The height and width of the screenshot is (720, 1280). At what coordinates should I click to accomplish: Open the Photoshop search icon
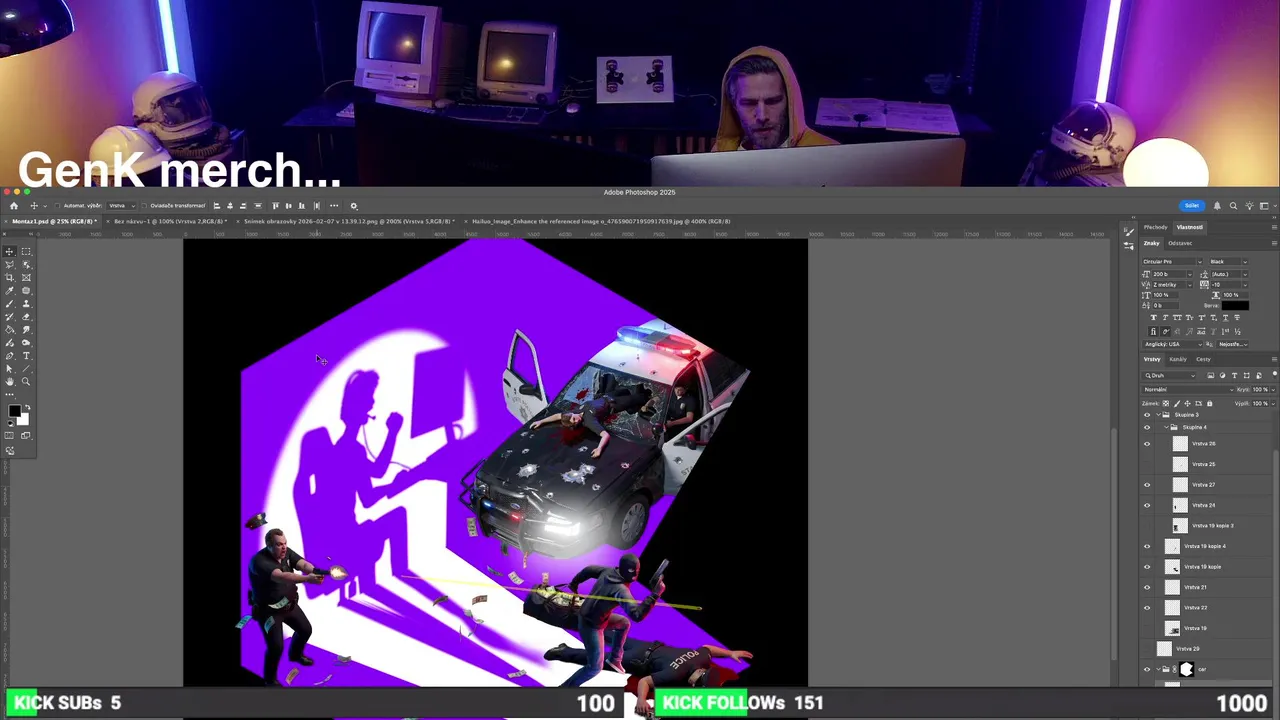click(x=1233, y=205)
